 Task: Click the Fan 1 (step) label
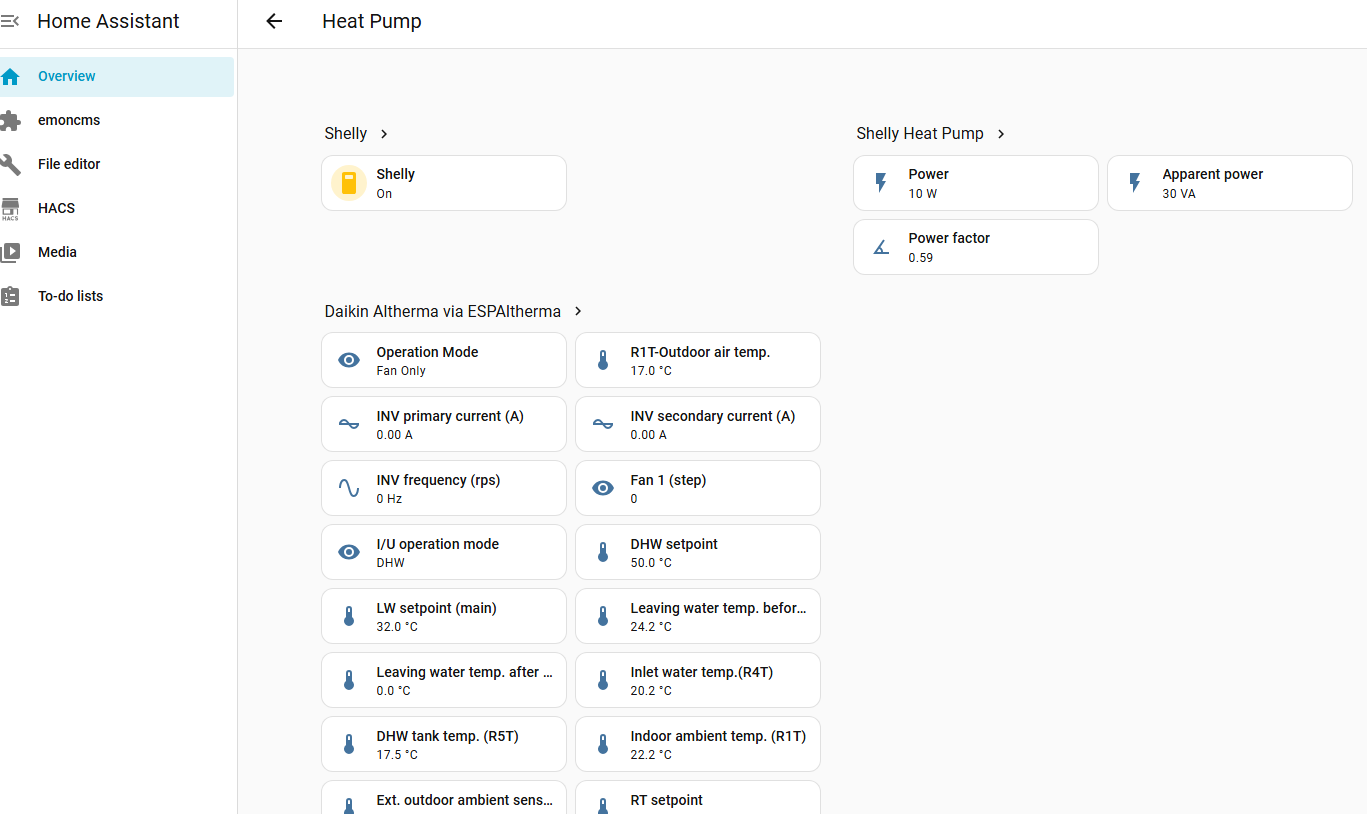pos(668,480)
